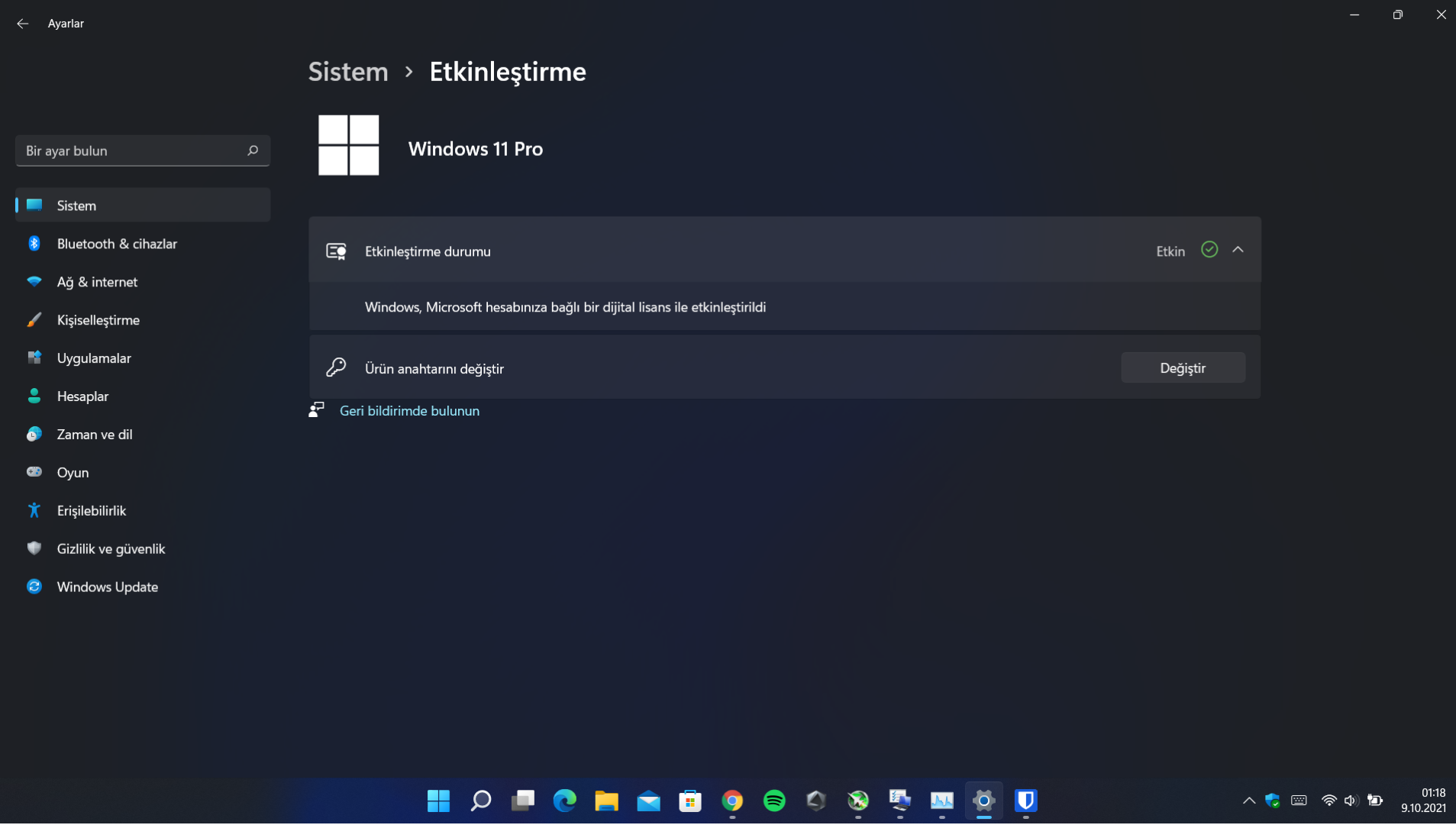1456x825 pixels.
Task: Select Hesaplar in the sidebar
Action: (143, 396)
